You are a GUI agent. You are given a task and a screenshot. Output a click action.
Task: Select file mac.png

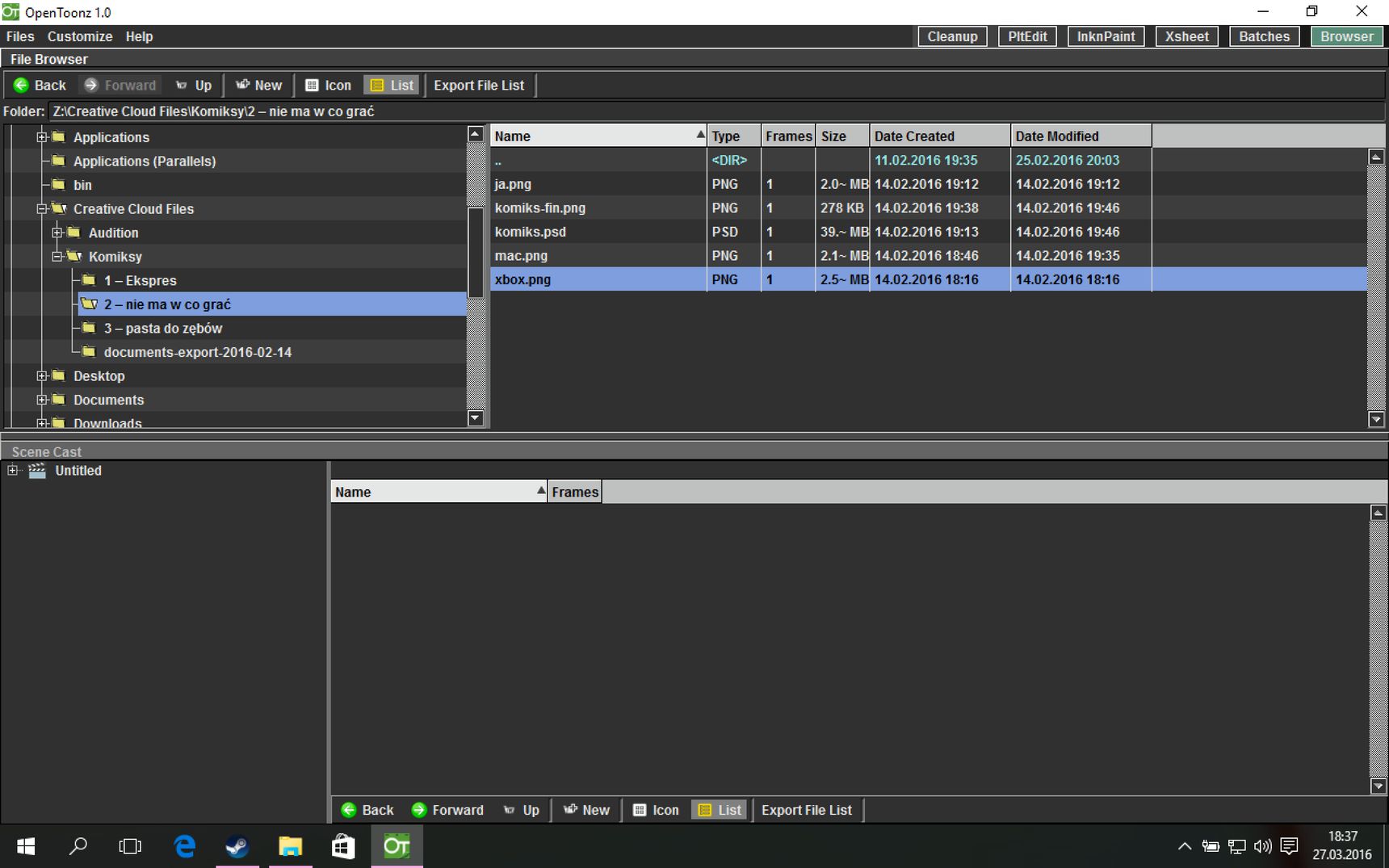929,255
